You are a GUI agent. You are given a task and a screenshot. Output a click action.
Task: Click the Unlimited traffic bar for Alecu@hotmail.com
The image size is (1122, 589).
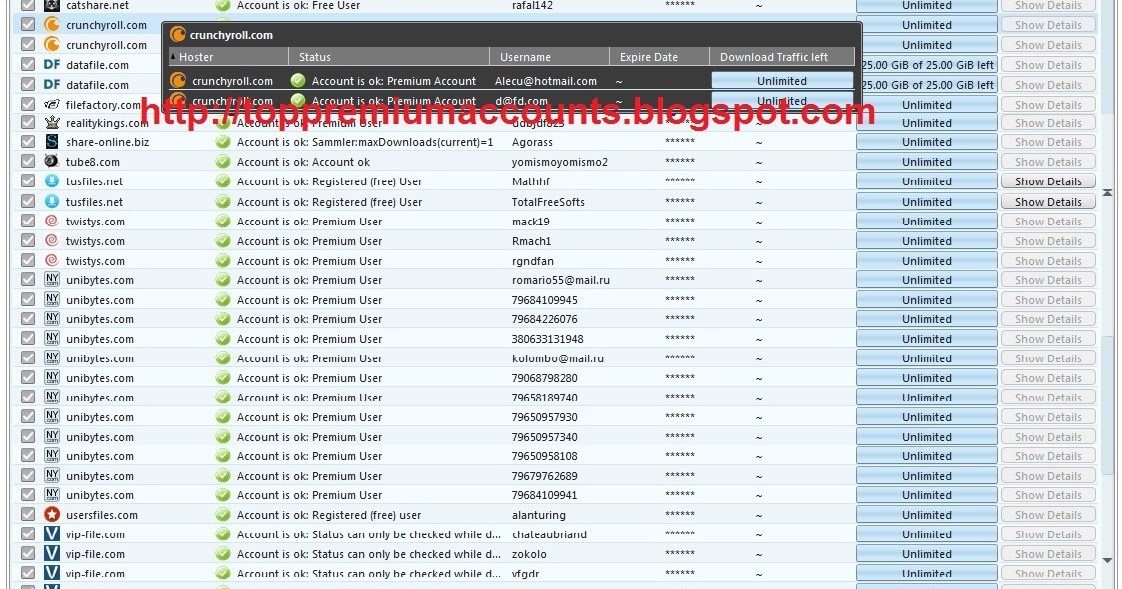[x=782, y=81]
